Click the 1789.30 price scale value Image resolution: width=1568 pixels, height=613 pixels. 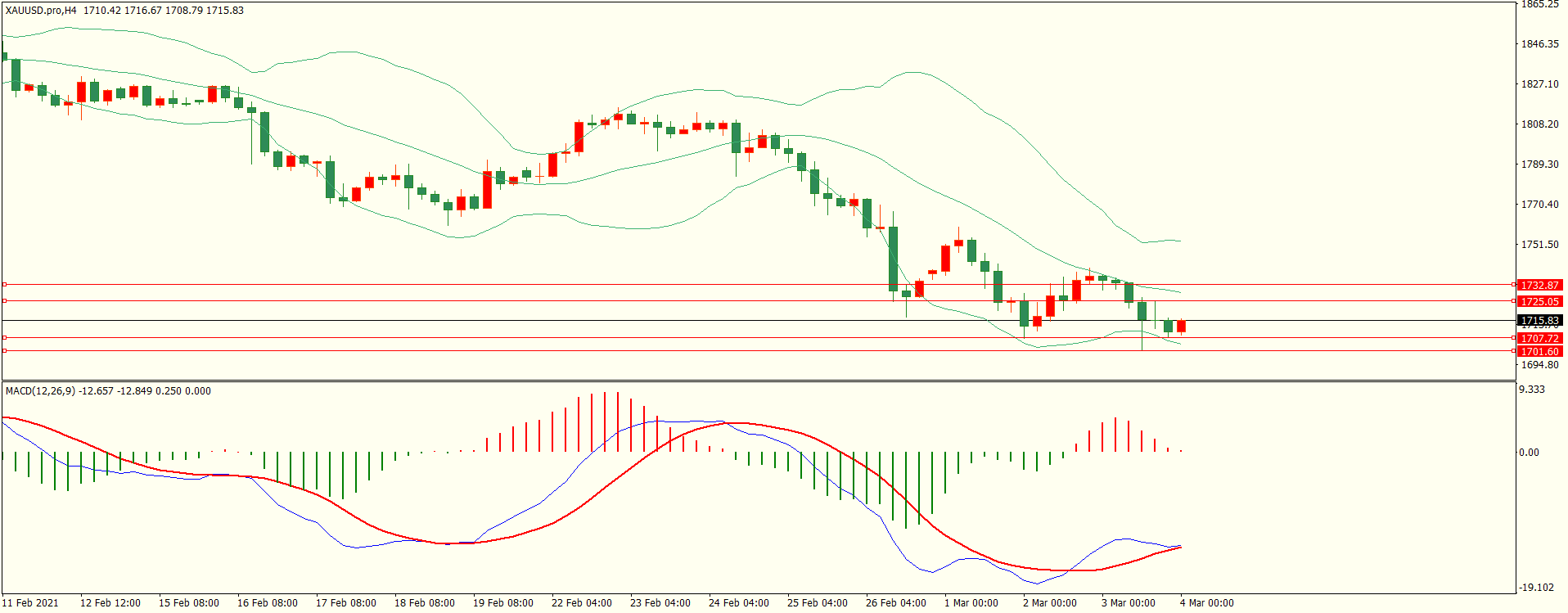coord(1539,165)
